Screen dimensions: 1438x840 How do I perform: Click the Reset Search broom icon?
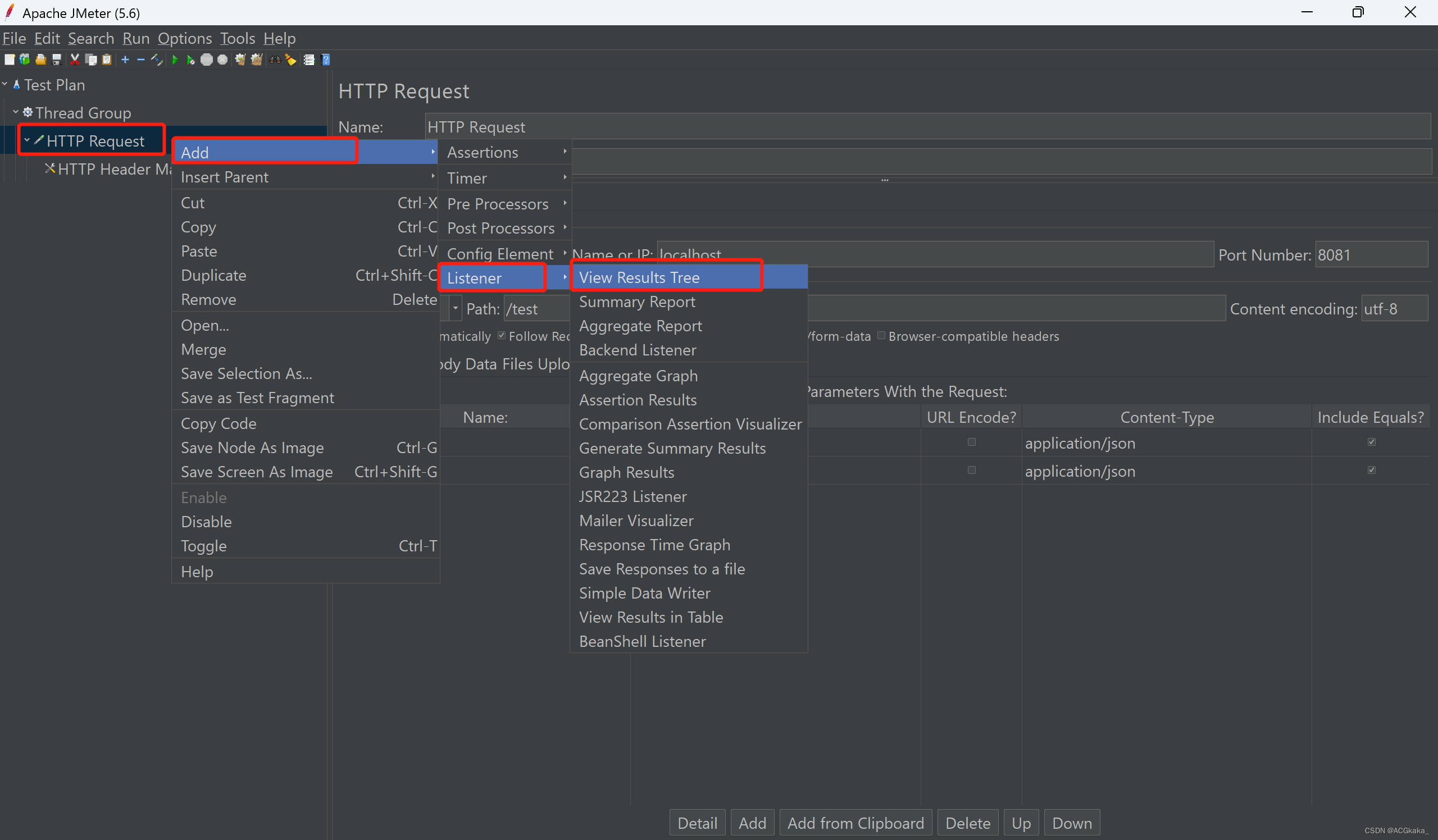point(291,60)
